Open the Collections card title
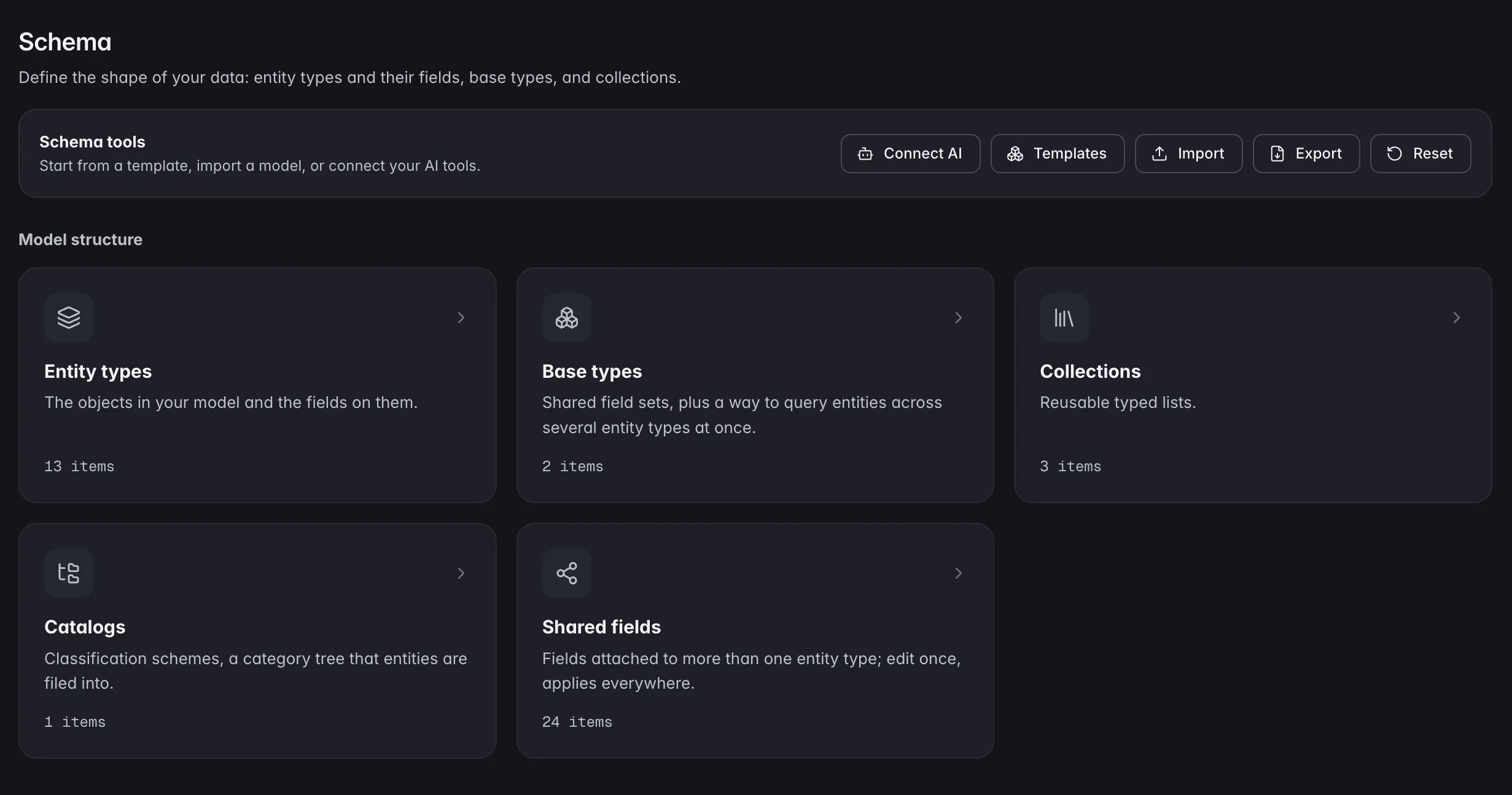 pos(1090,372)
